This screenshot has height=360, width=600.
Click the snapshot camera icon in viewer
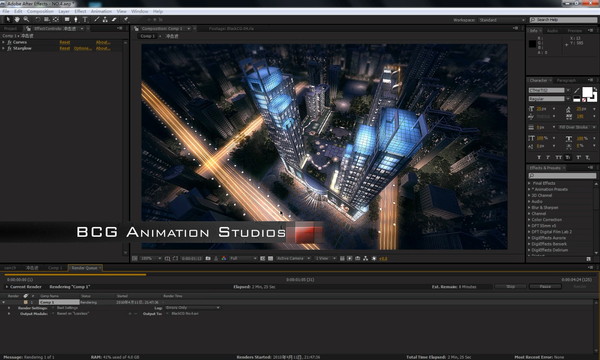[x=208, y=259]
